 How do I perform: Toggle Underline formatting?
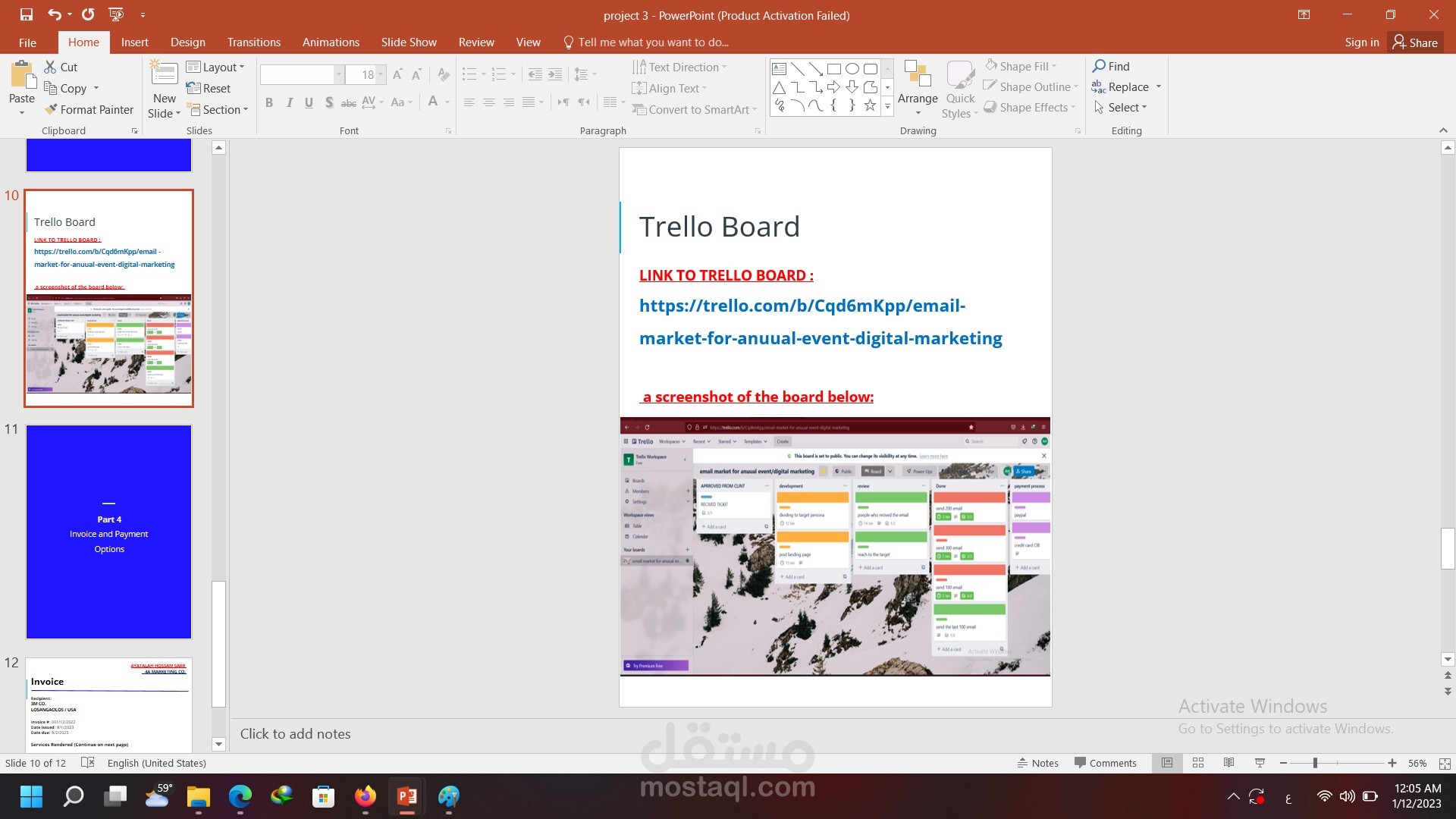click(x=309, y=102)
